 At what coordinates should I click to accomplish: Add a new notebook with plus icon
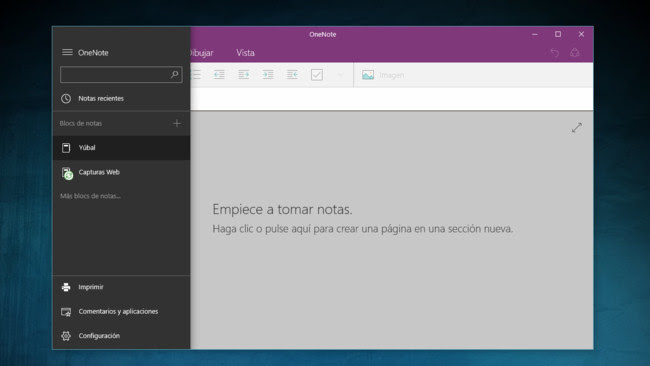point(177,123)
